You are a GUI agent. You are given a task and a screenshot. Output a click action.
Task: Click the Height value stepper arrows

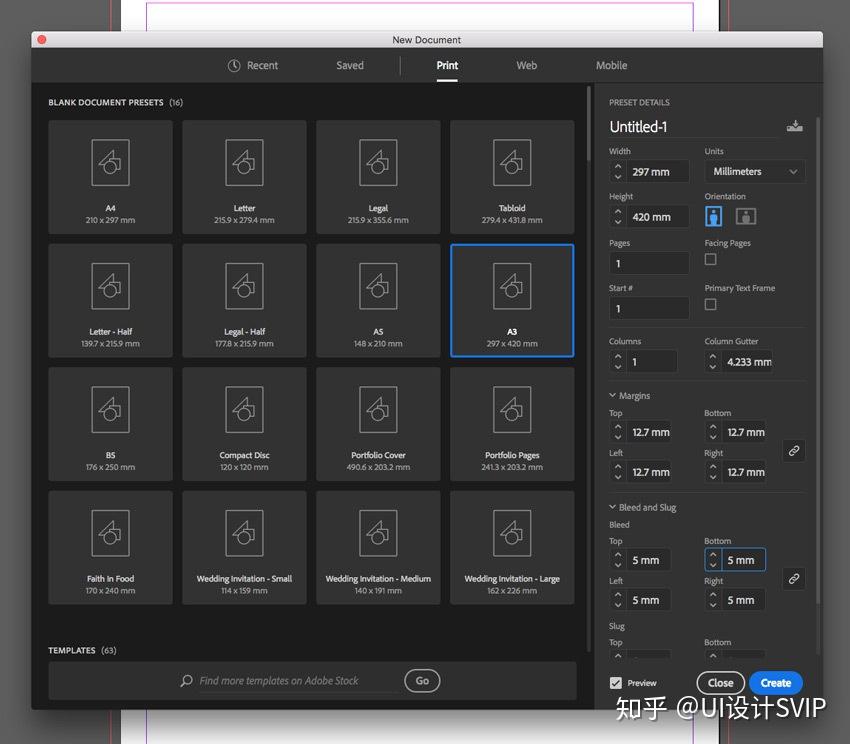618,216
